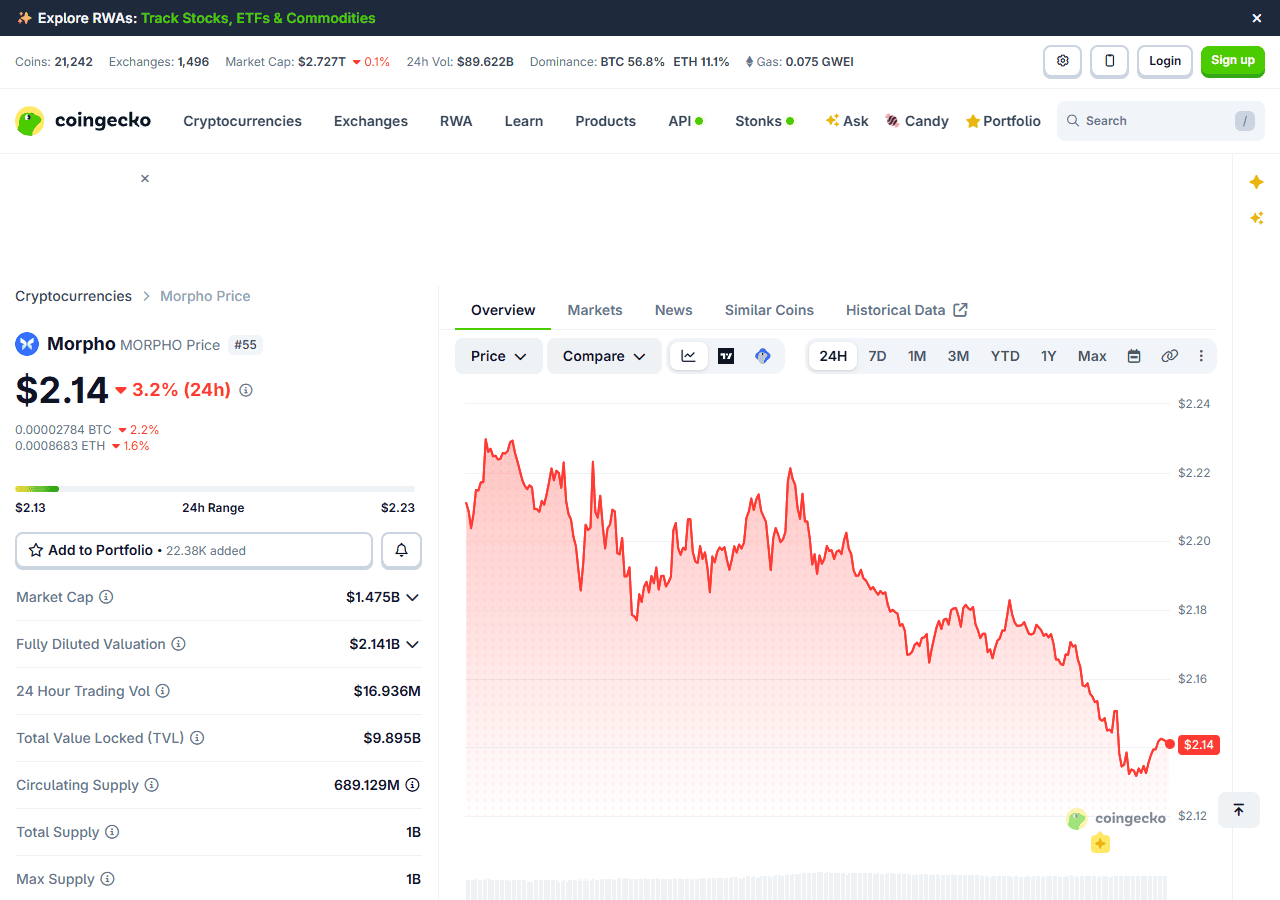
Task: Switch to the News tab
Action: (674, 310)
